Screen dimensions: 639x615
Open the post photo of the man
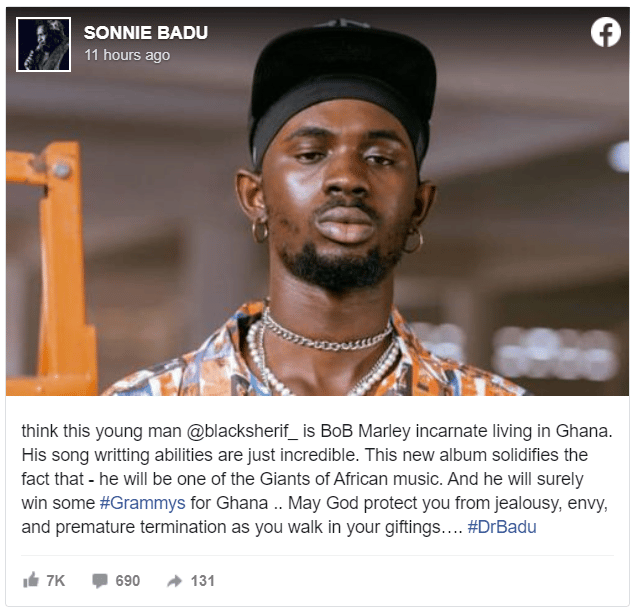[317, 201]
